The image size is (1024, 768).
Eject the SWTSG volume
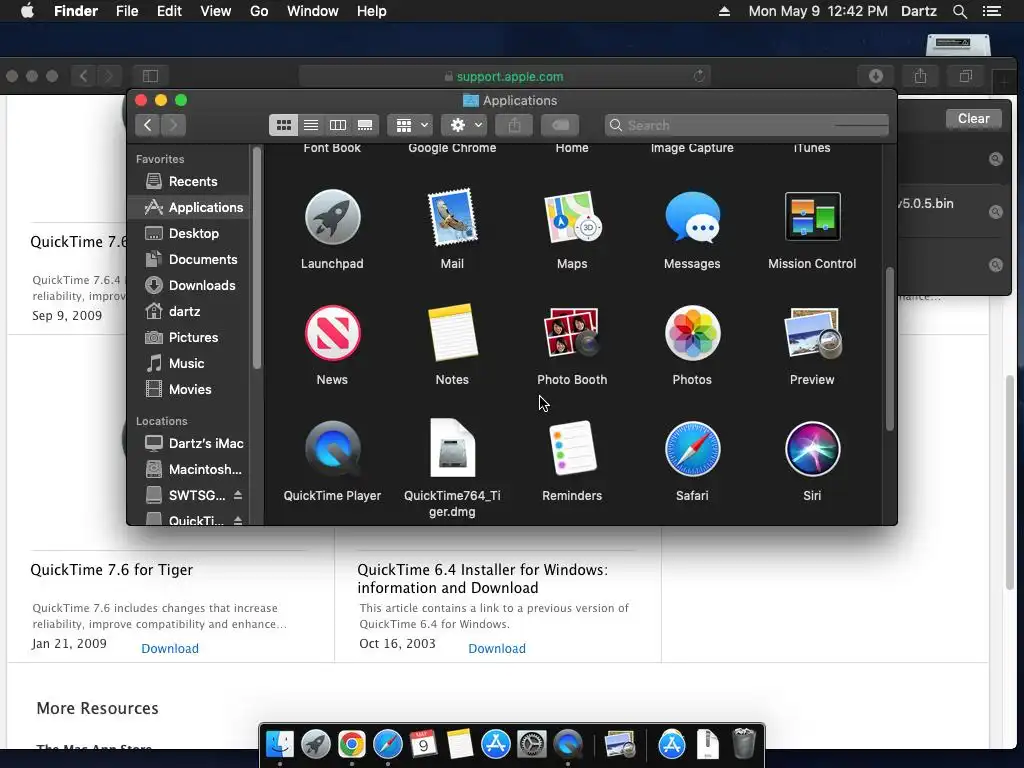coord(238,495)
